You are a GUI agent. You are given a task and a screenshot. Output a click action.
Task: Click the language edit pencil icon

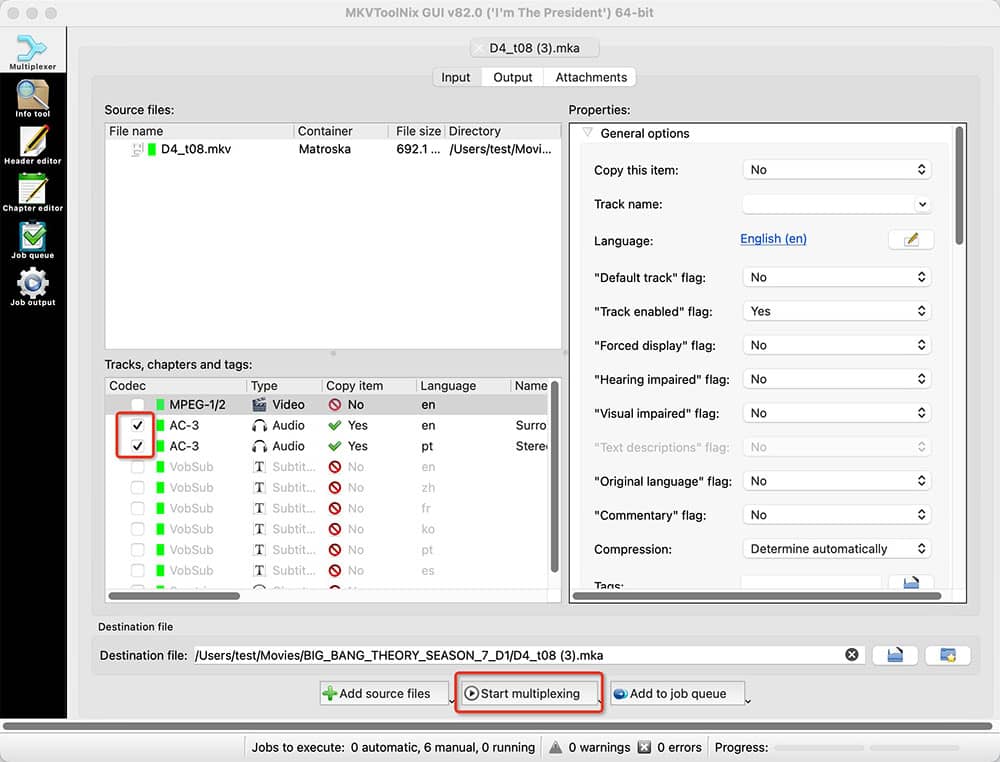[x=910, y=240]
